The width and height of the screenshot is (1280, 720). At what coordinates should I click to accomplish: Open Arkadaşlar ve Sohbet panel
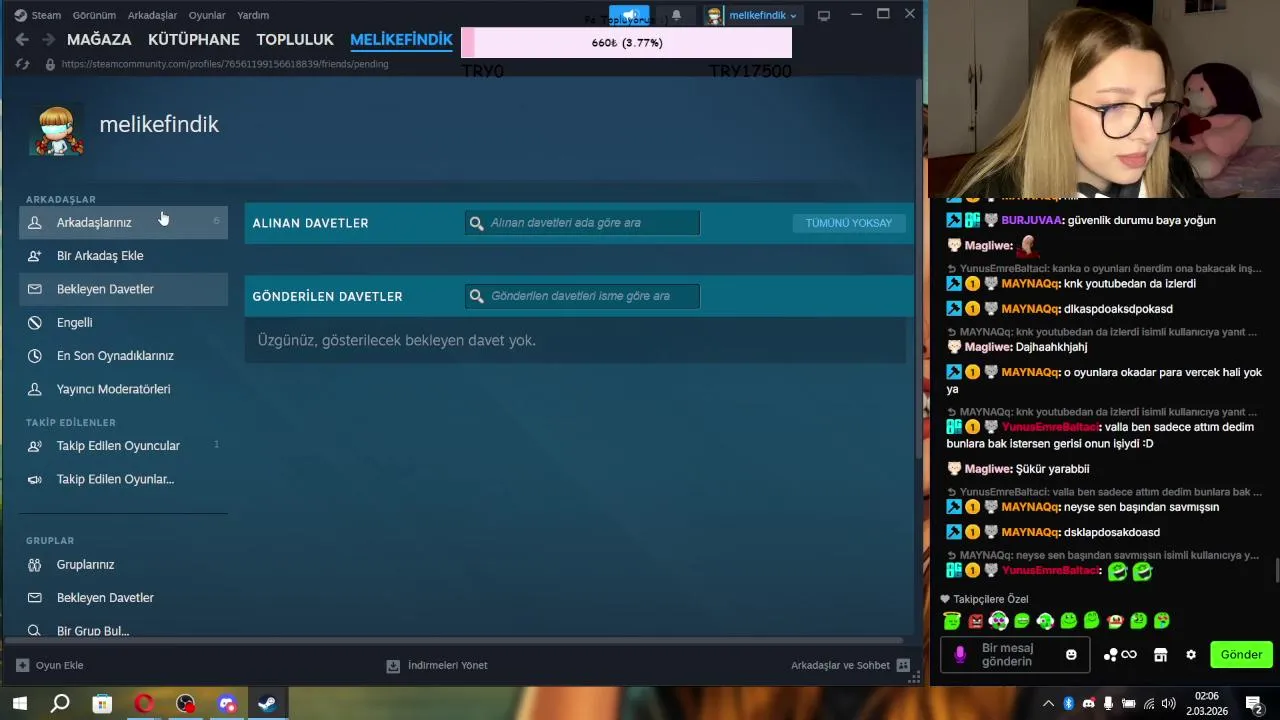click(850, 665)
